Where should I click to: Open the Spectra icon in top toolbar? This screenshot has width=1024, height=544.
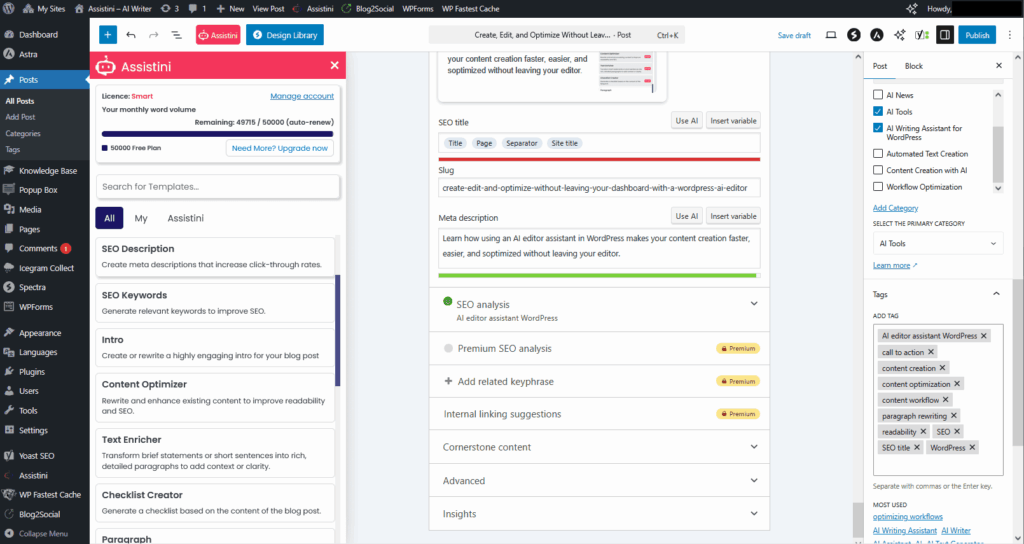point(854,35)
